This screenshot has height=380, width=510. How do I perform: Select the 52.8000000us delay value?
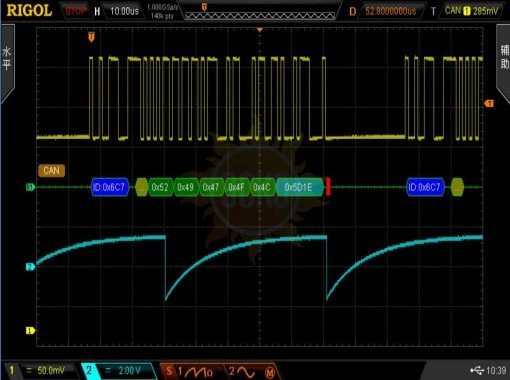click(391, 11)
